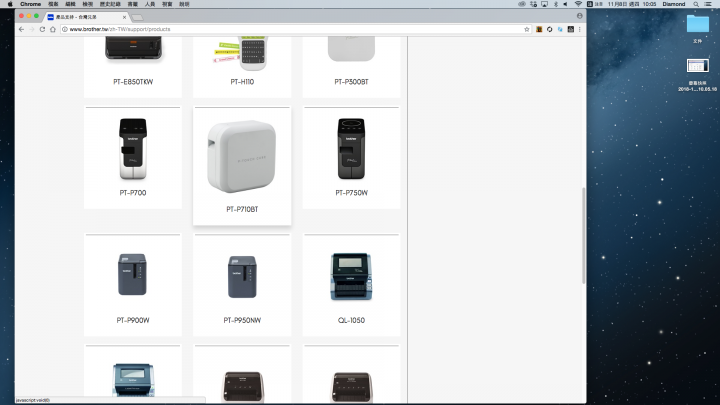Close the Brother product support tab
The width and height of the screenshot is (720, 405).
pyautogui.click(x=124, y=17)
